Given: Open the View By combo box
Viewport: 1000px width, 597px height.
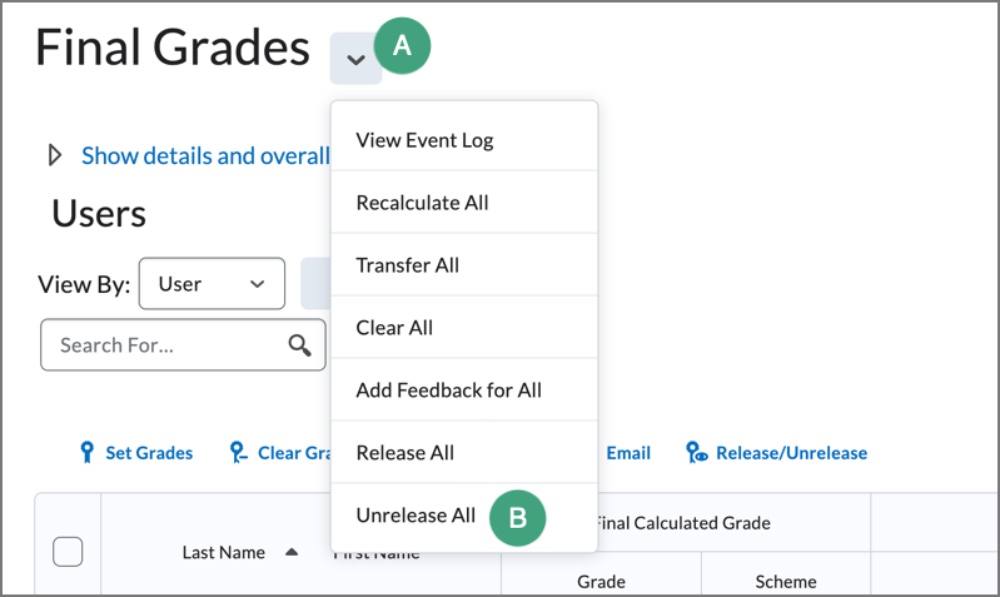Looking at the screenshot, I should (211, 283).
